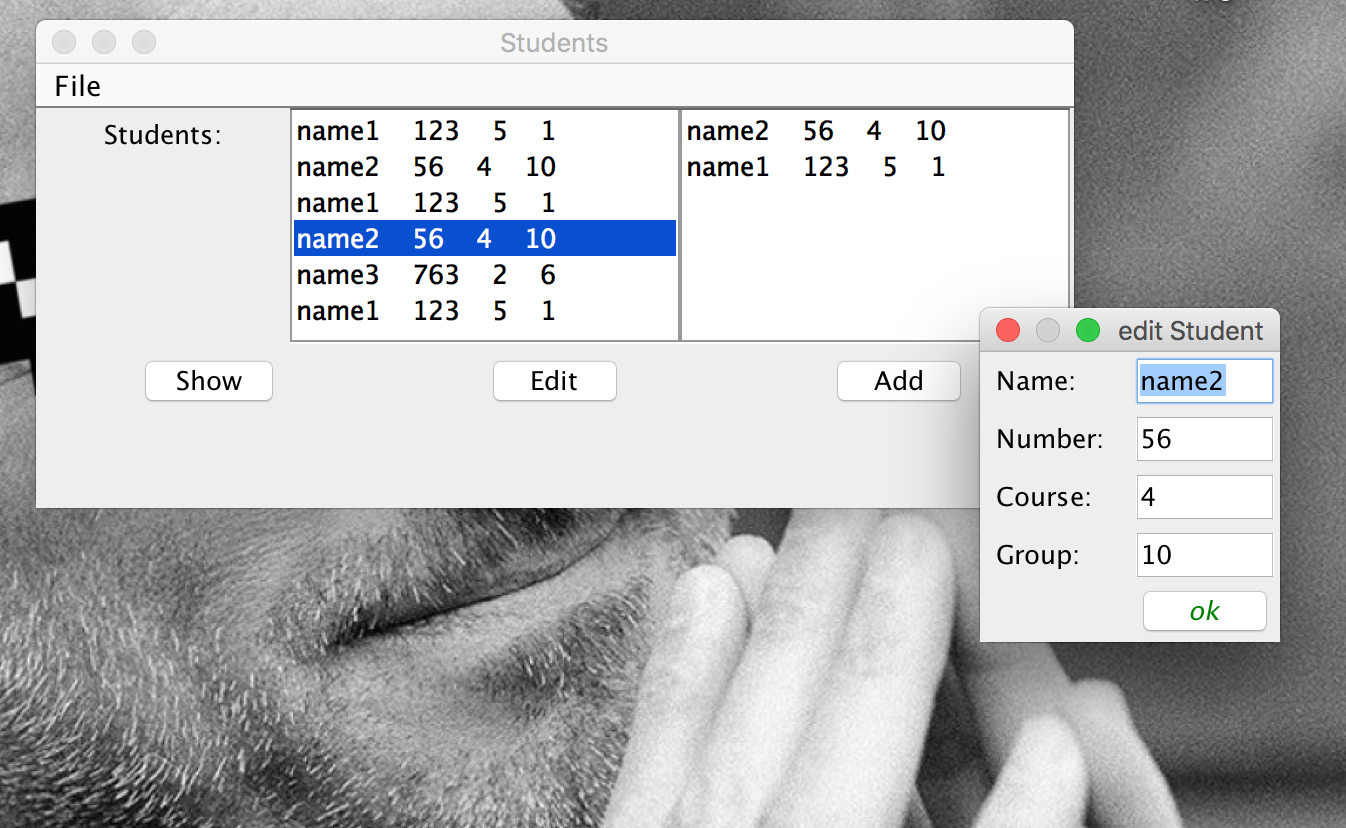Select name1 123 5 1 in right list
Image resolution: width=1346 pixels, height=828 pixels.
(x=875, y=167)
